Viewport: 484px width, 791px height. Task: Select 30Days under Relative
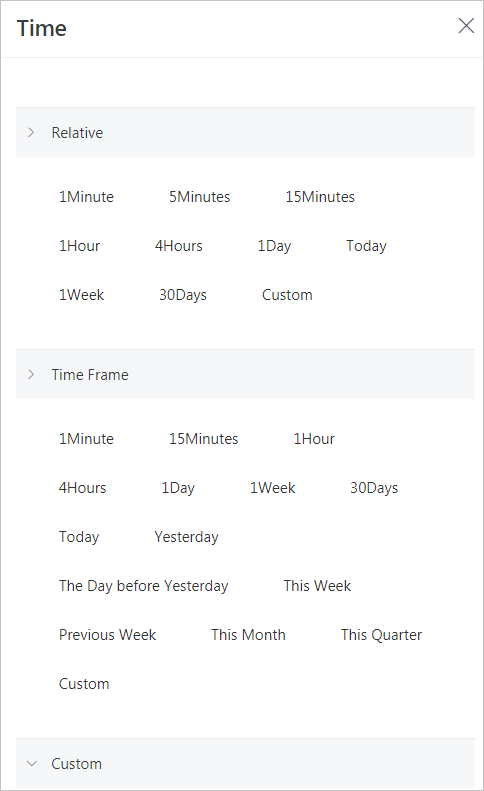pos(183,295)
